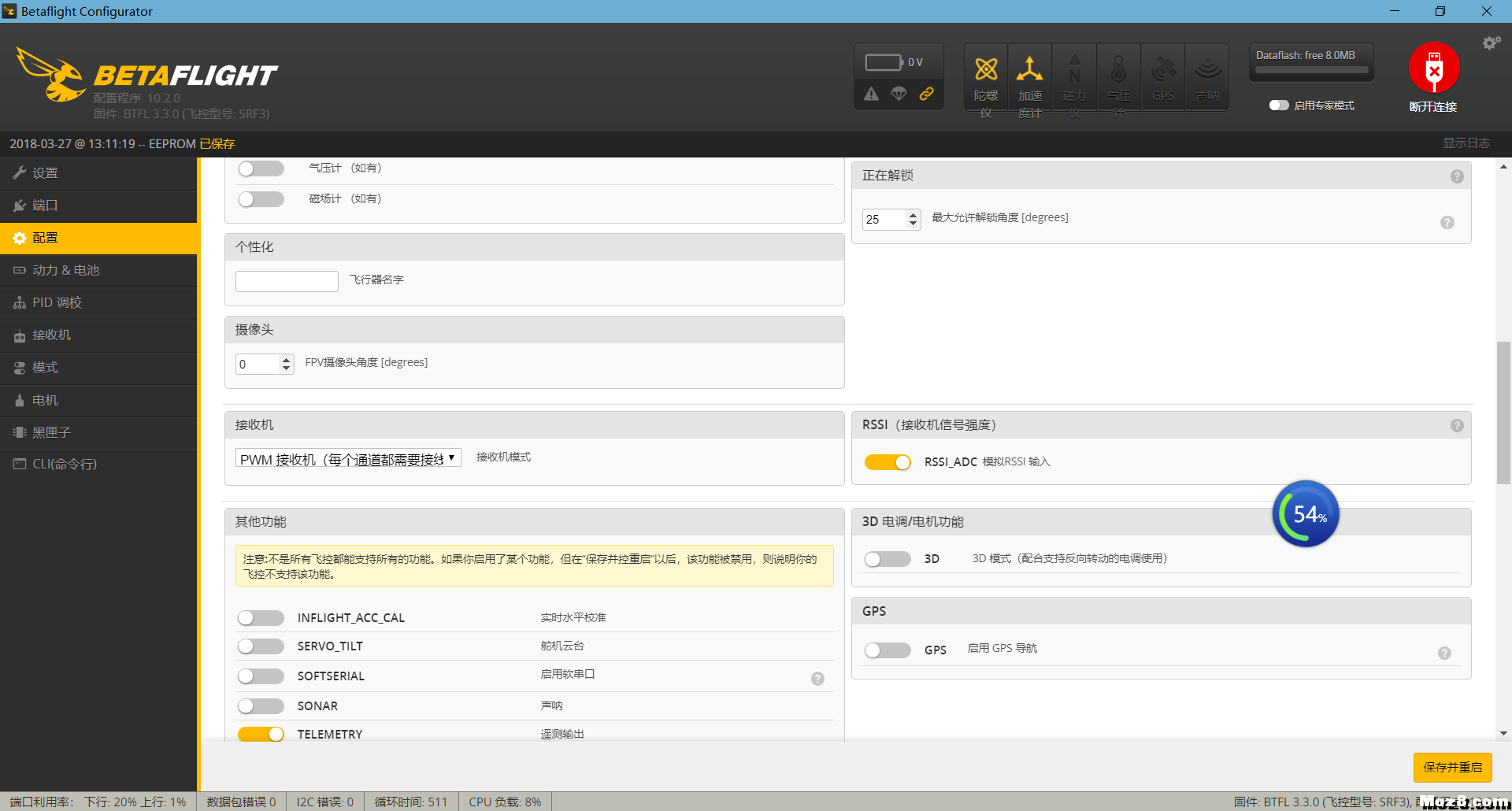Open CLI(命令行) sidebar tab
The width and height of the screenshot is (1512, 811).
pyautogui.click(x=98, y=465)
